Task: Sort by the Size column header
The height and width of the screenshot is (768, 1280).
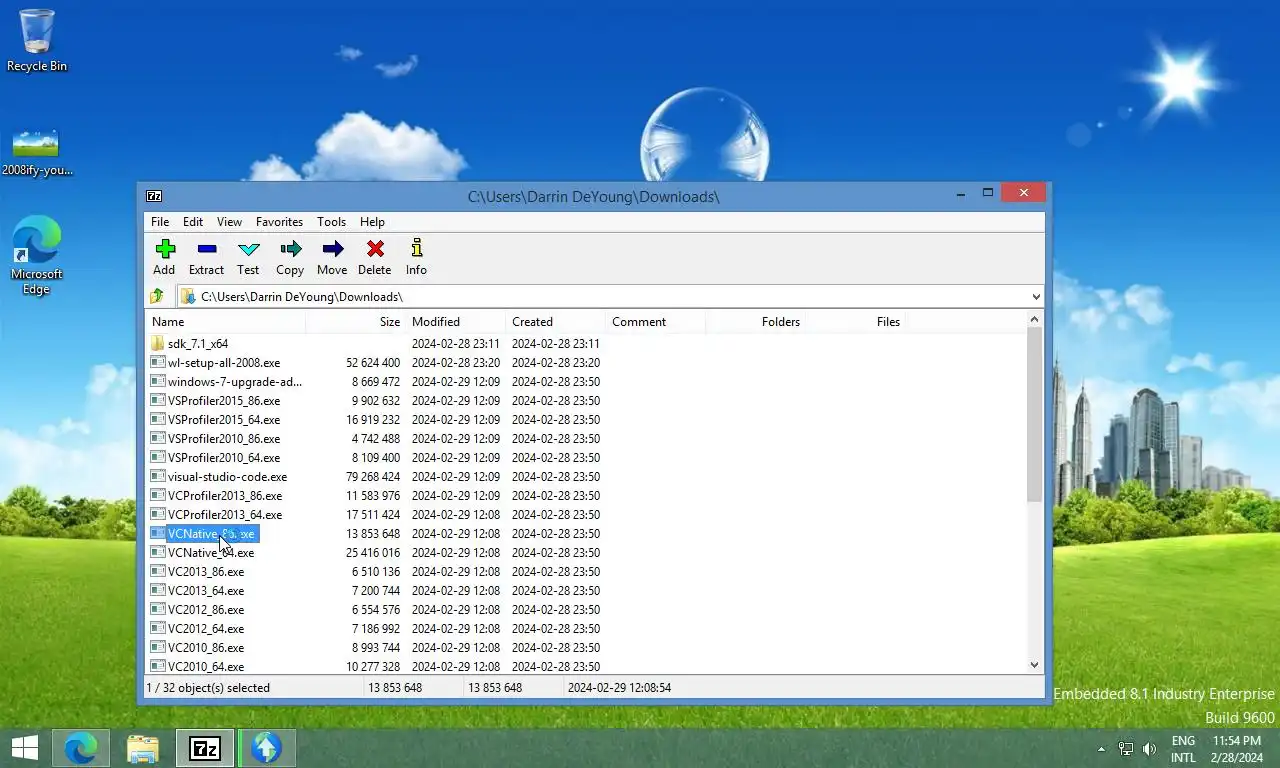Action: tap(355, 322)
